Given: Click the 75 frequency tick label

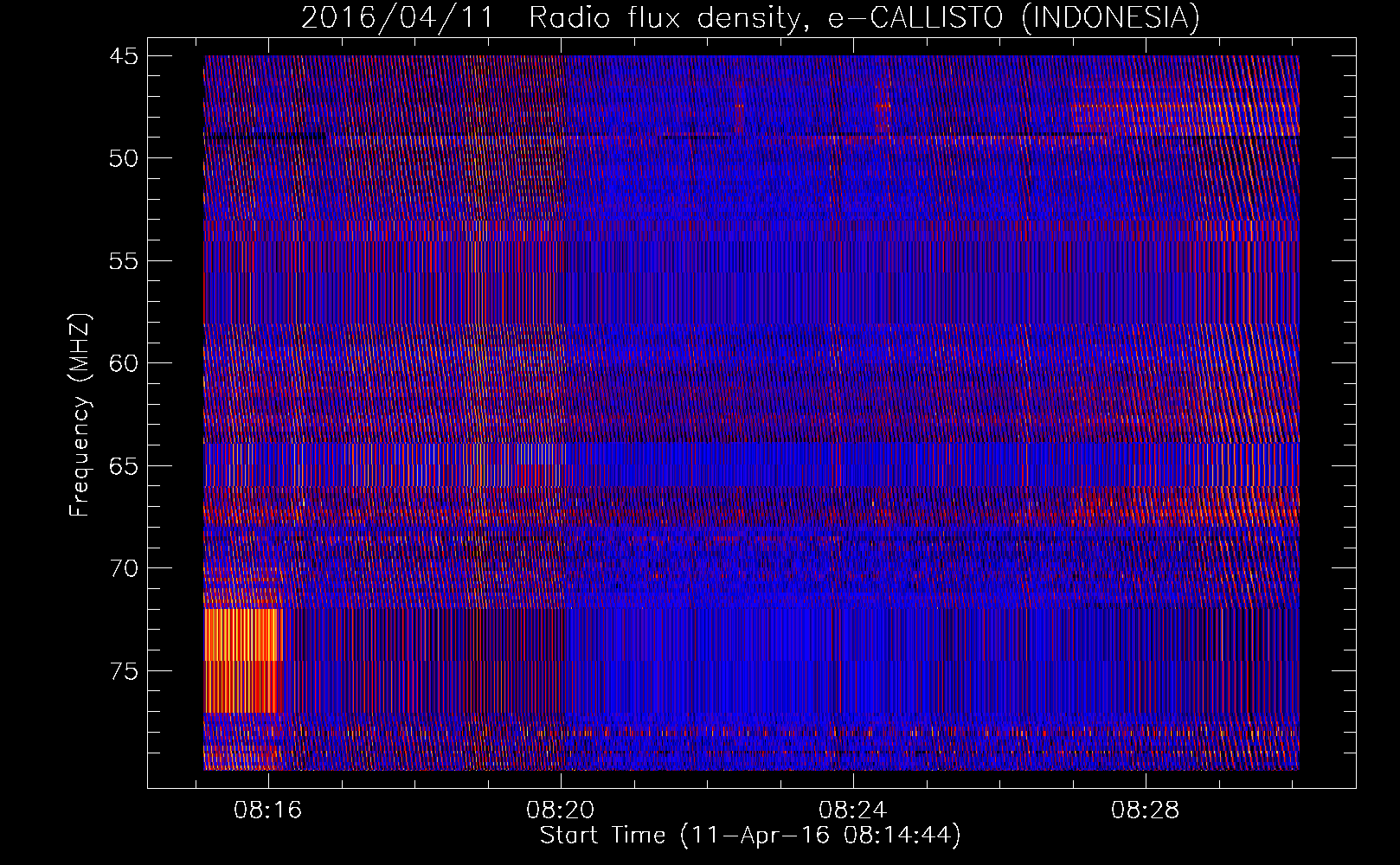Looking at the screenshot, I should (x=124, y=671).
